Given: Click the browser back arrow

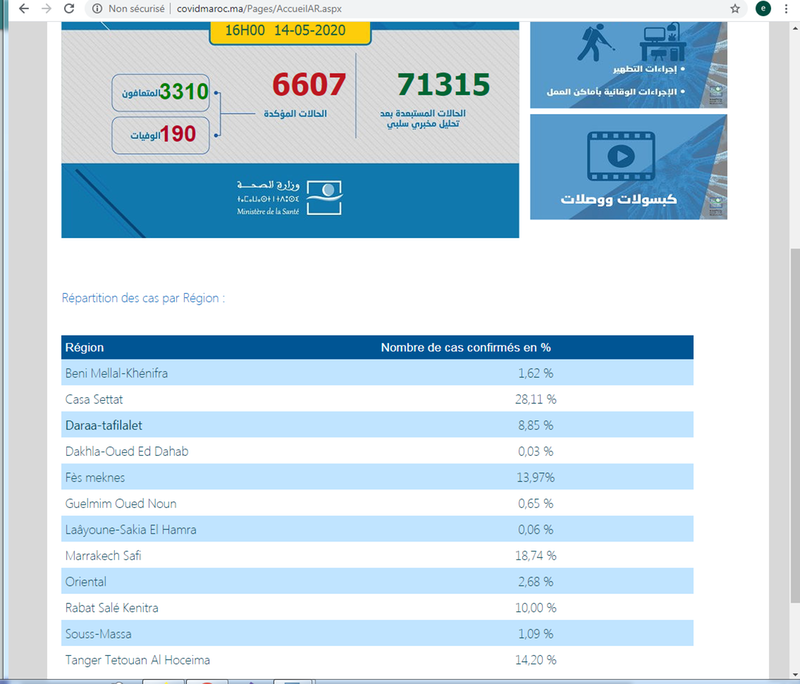Looking at the screenshot, I should [x=23, y=8].
